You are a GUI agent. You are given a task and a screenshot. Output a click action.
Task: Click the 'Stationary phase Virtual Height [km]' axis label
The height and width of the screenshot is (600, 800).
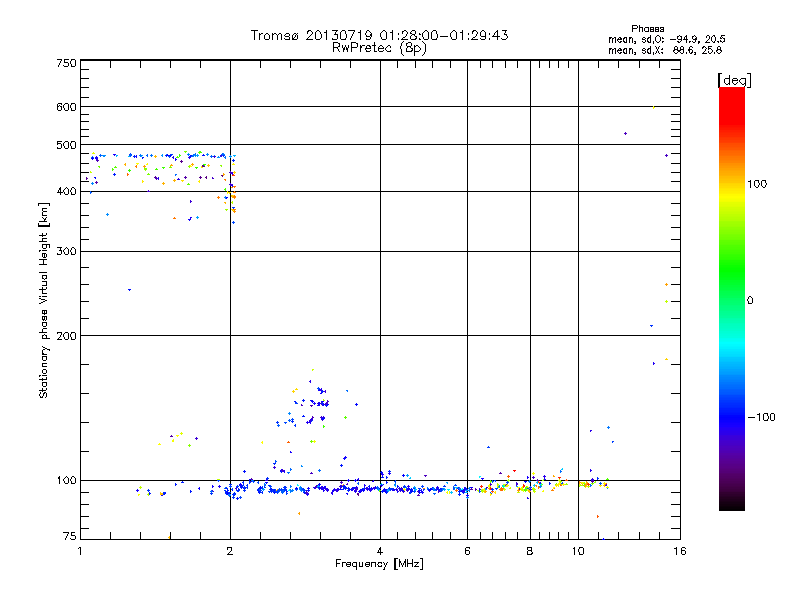(44, 300)
